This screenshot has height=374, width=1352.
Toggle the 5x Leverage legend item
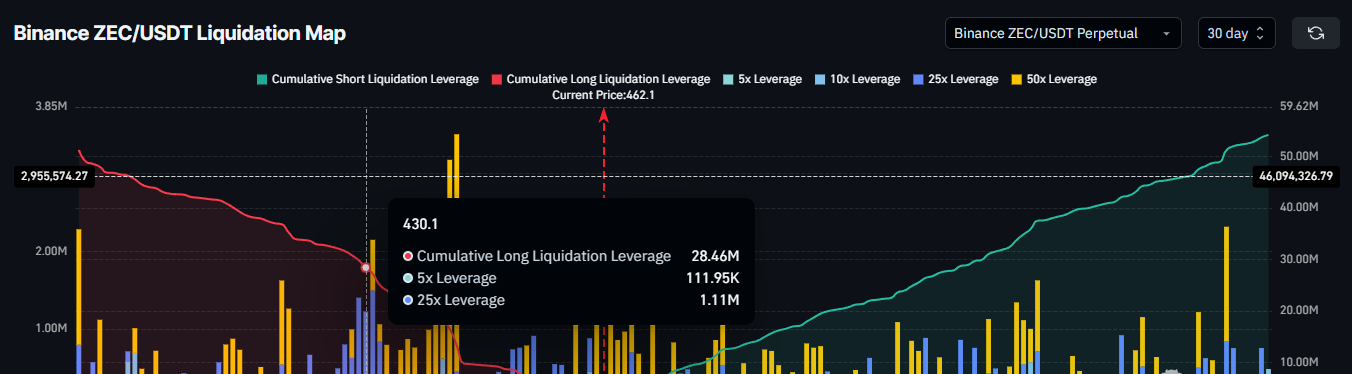pyautogui.click(x=761, y=79)
